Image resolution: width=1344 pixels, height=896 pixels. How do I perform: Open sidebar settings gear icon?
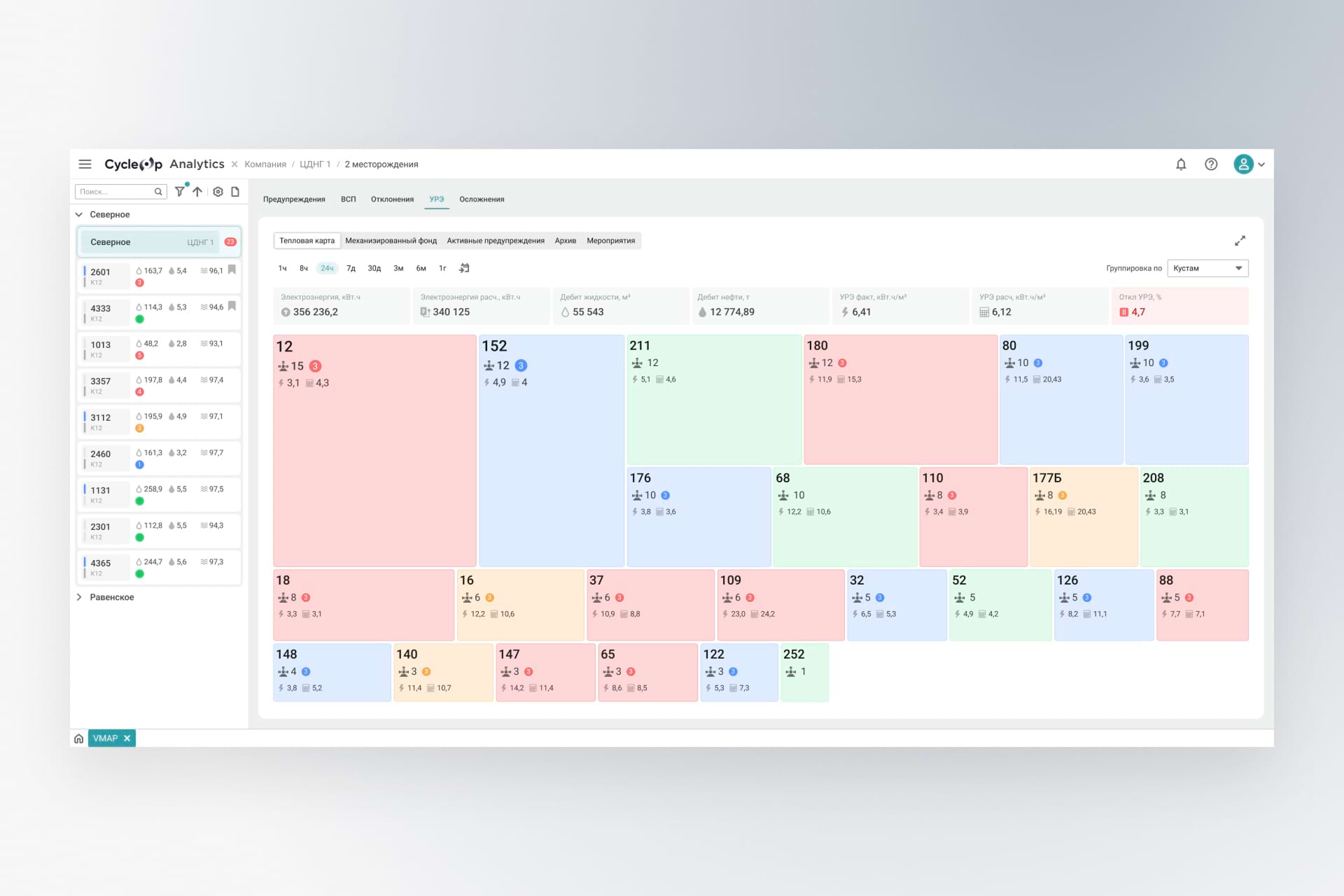[218, 191]
